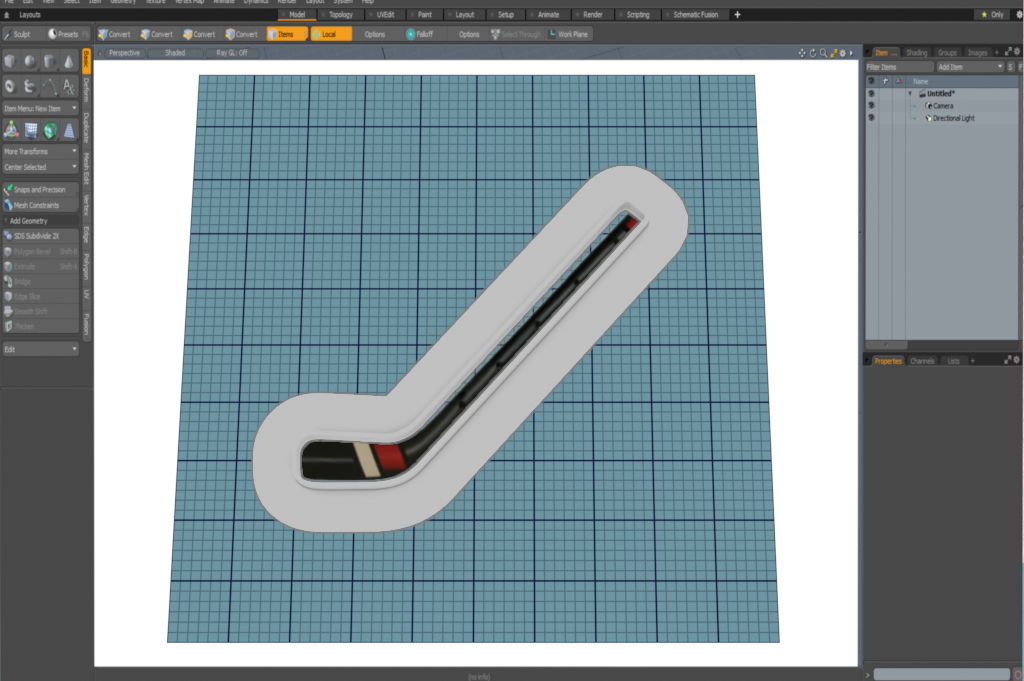The width and height of the screenshot is (1024, 681).
Task: Switch to the Topology layout tab
Action: click(x=340, y=15)
